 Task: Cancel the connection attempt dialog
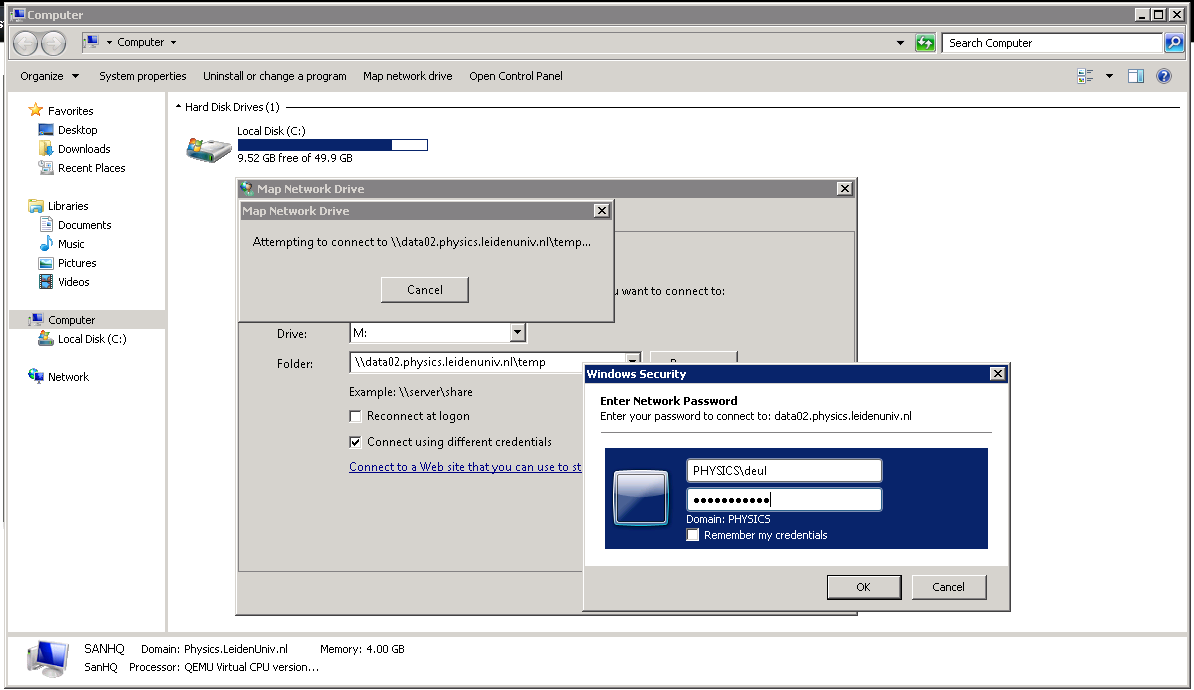click(424, 290)
